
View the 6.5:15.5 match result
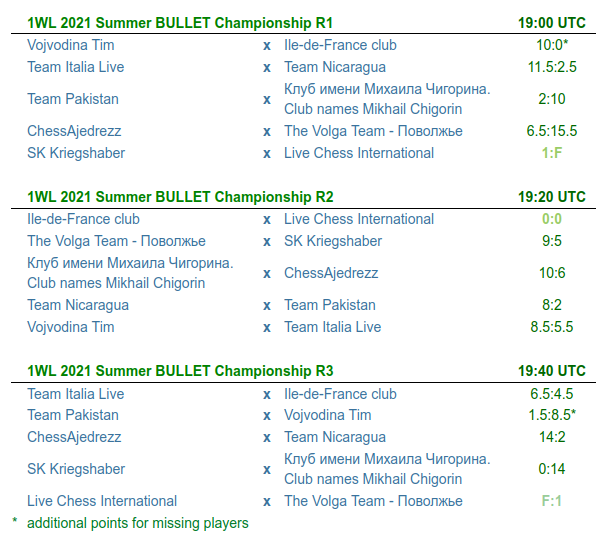point(552,131)
